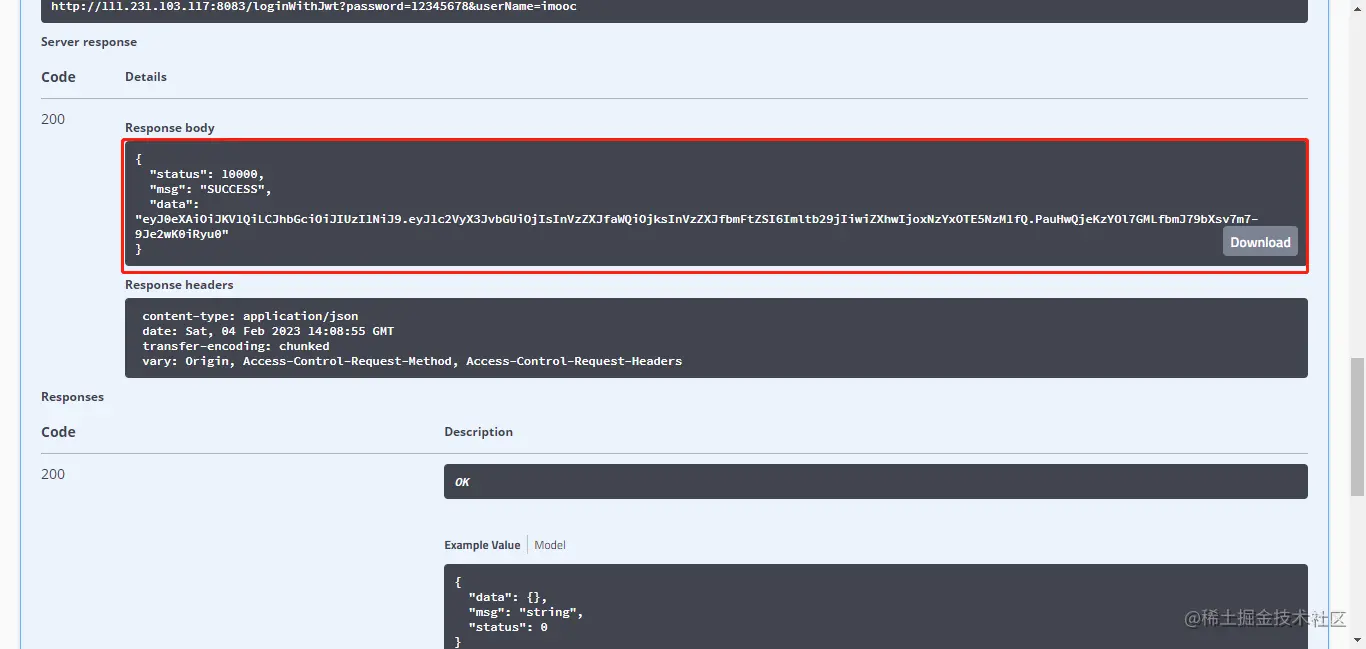Click the Response headers label
The image size is (1366, 649).
[x=179, y=285]
